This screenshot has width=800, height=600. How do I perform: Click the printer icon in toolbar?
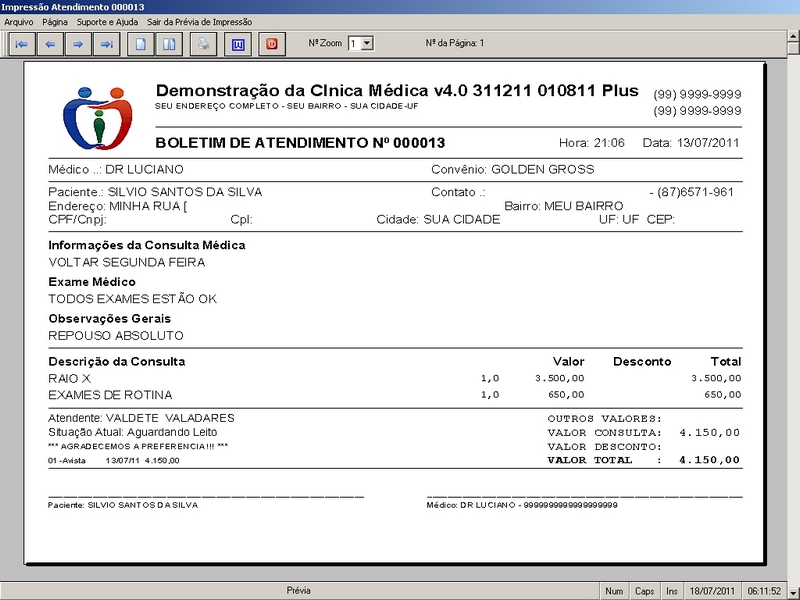pos(203,44)
